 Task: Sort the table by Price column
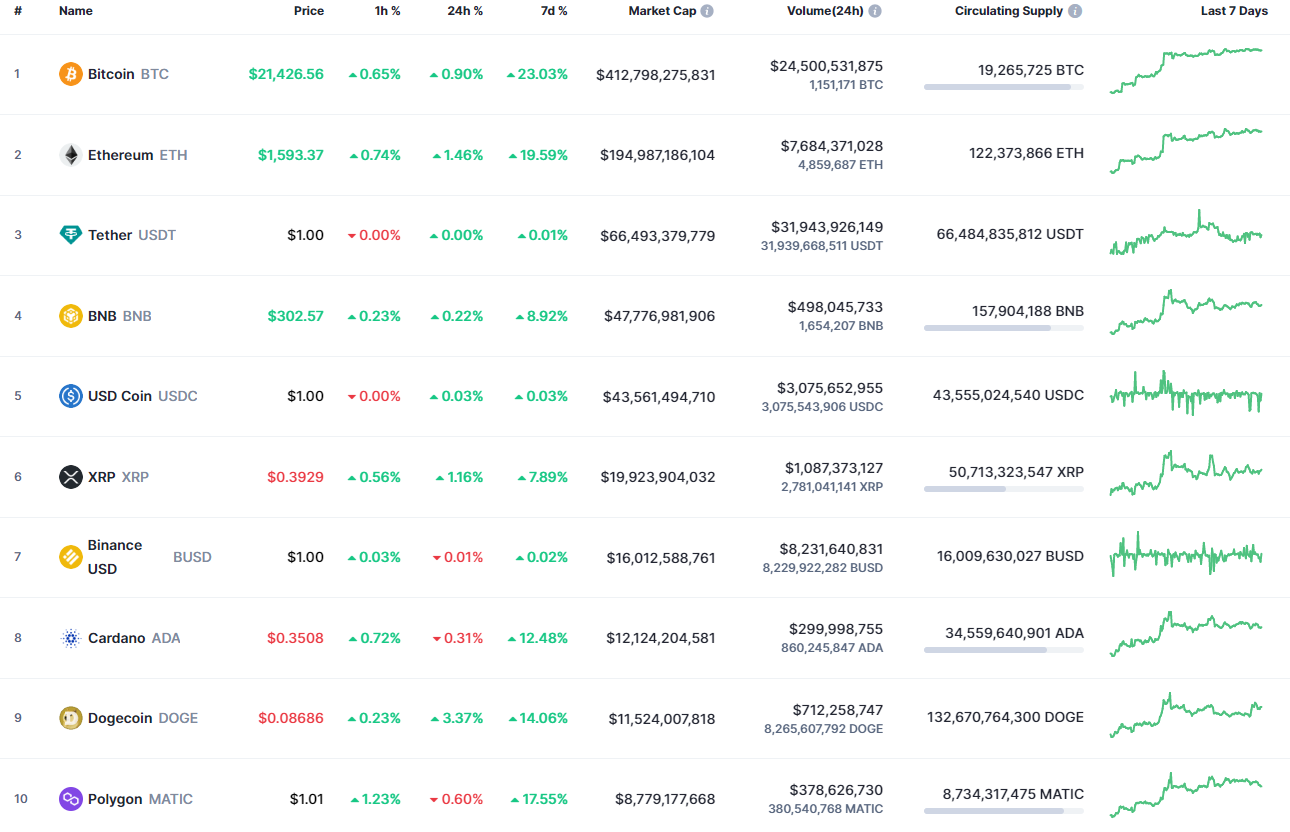pyautogui.click(x=308, y=11)
